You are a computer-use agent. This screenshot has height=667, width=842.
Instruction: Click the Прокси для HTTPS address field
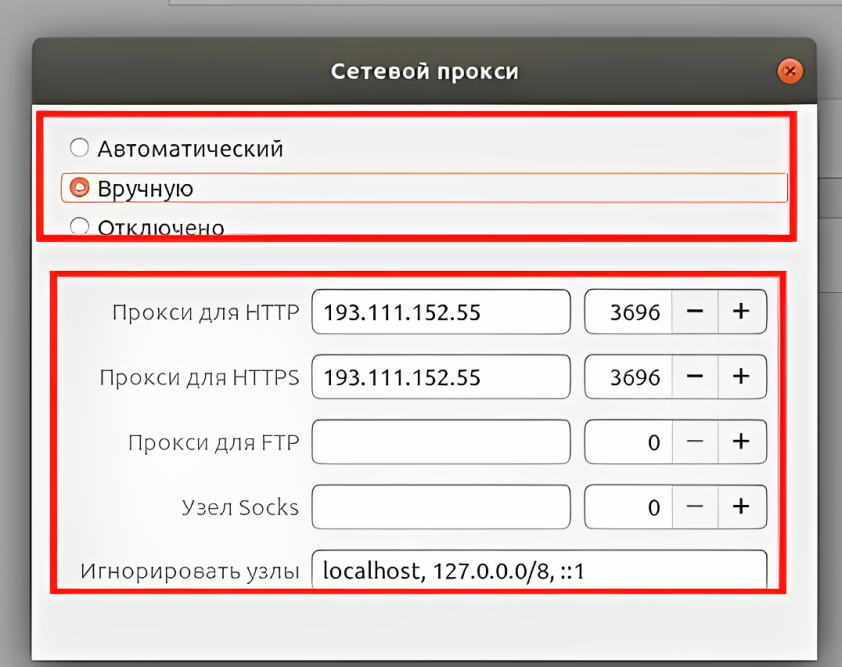point(441,377)
